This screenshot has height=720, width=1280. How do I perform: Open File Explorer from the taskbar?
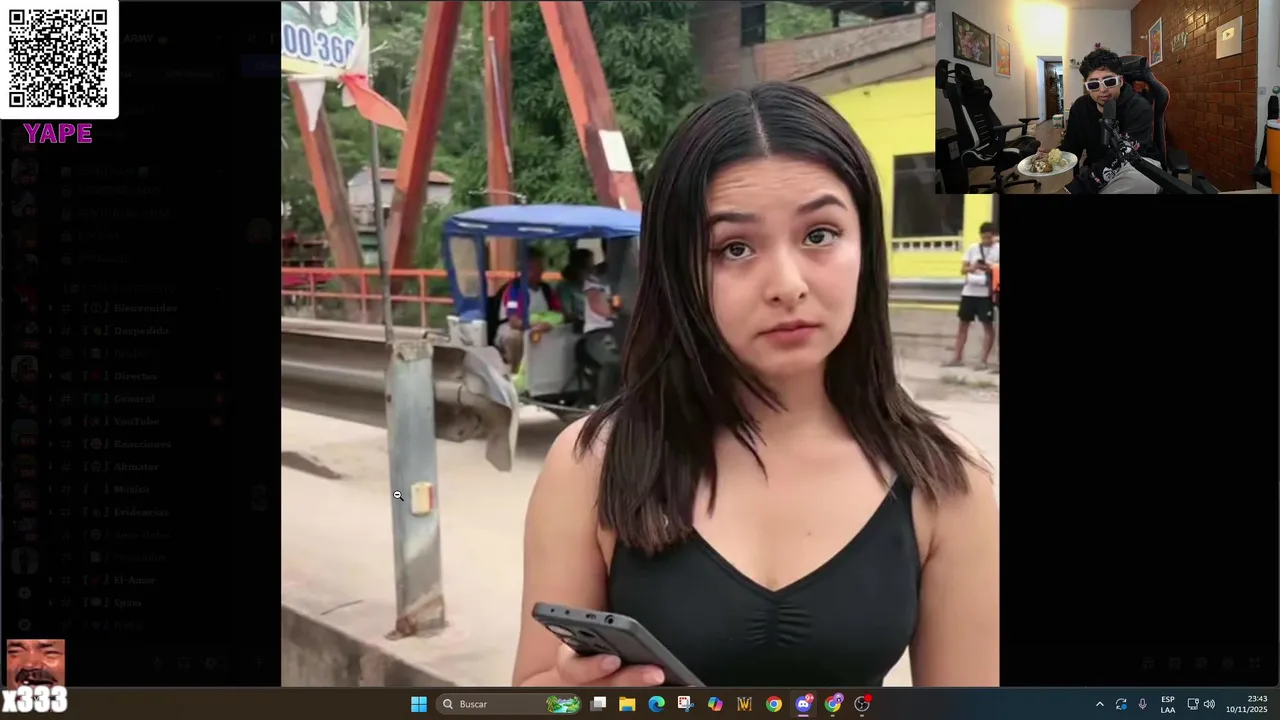pyautogui.click(x=627, y=704)
